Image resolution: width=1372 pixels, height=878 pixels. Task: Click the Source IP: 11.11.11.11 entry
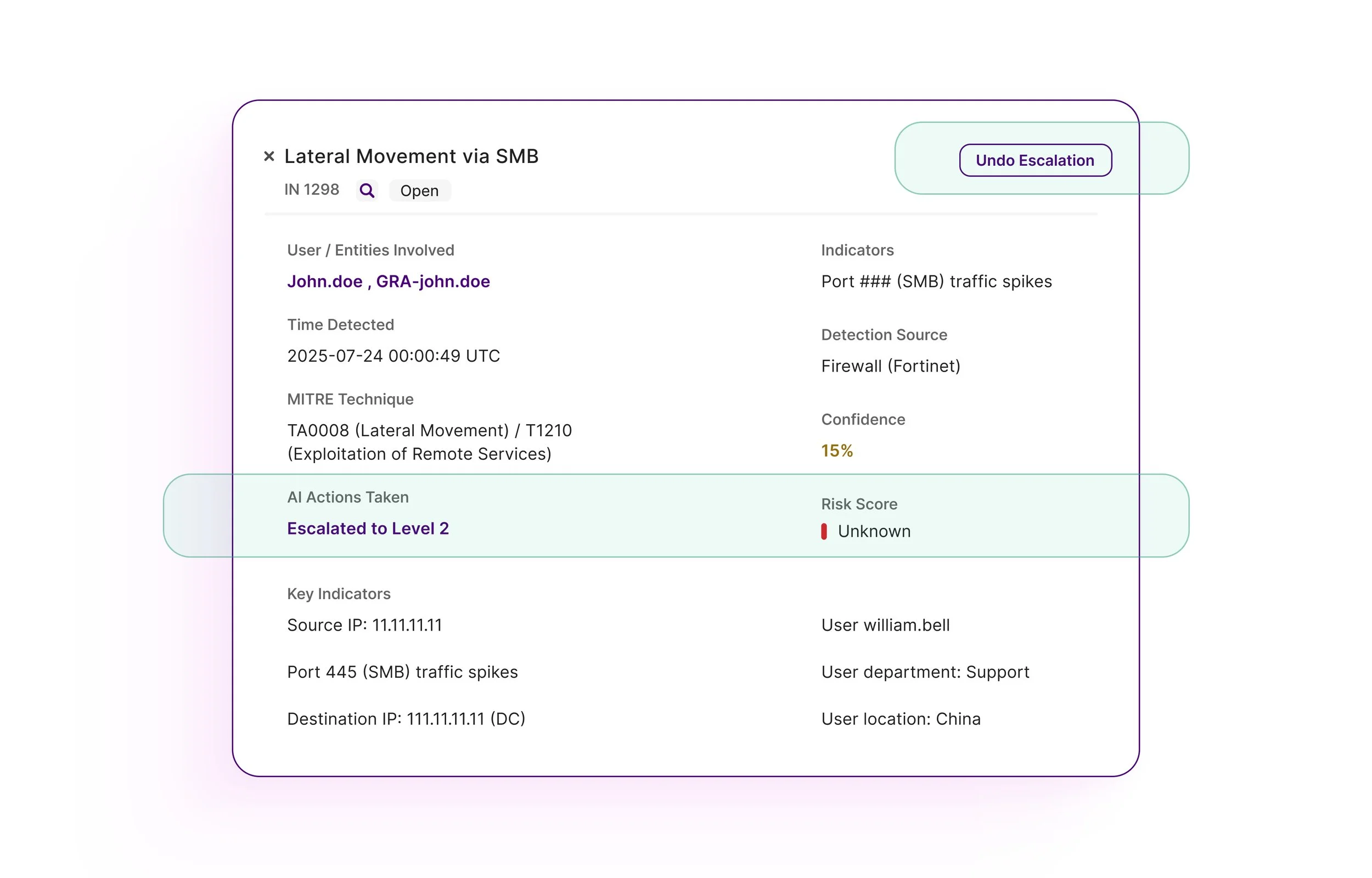(364, 625)
